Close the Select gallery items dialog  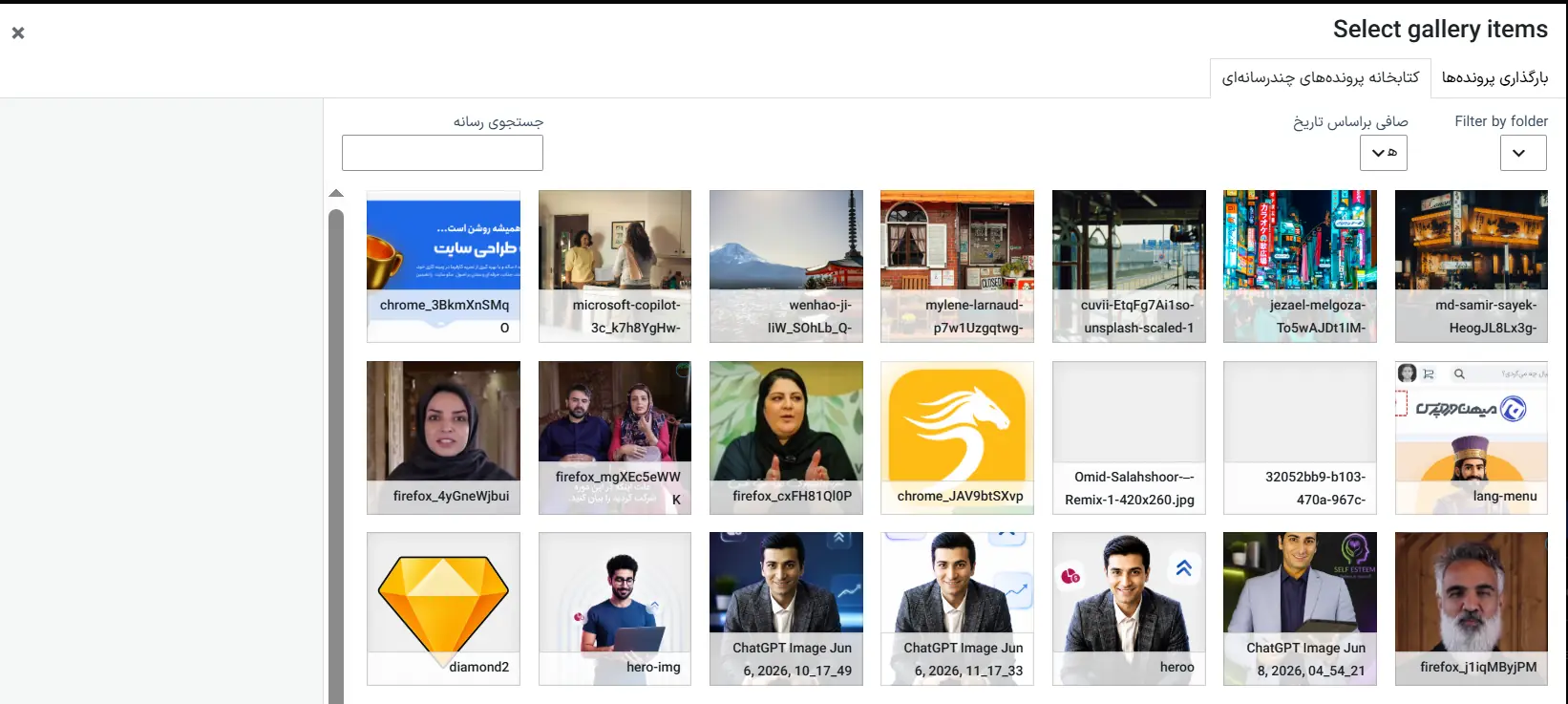coord(18,32)
